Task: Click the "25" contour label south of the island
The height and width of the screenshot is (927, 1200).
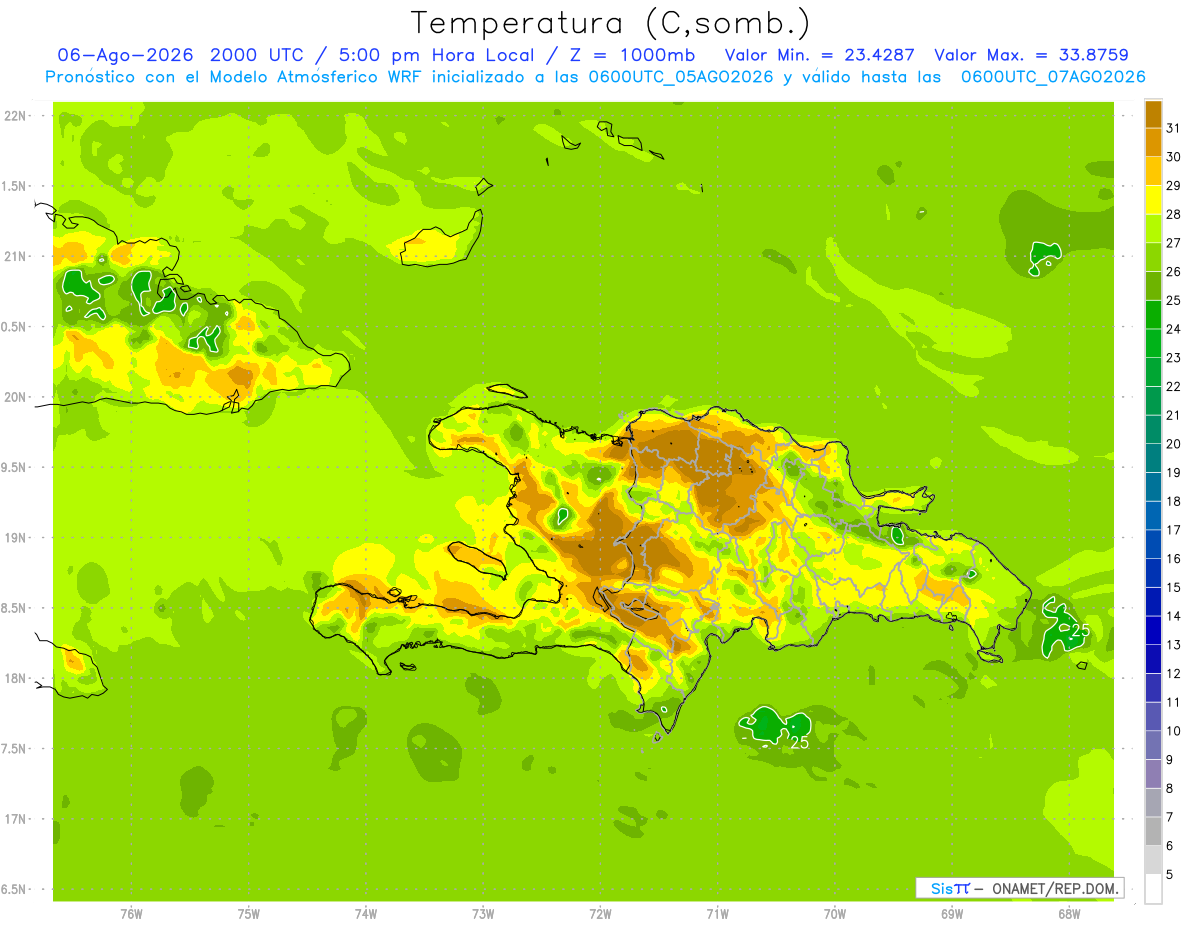Action: [800, 743]
